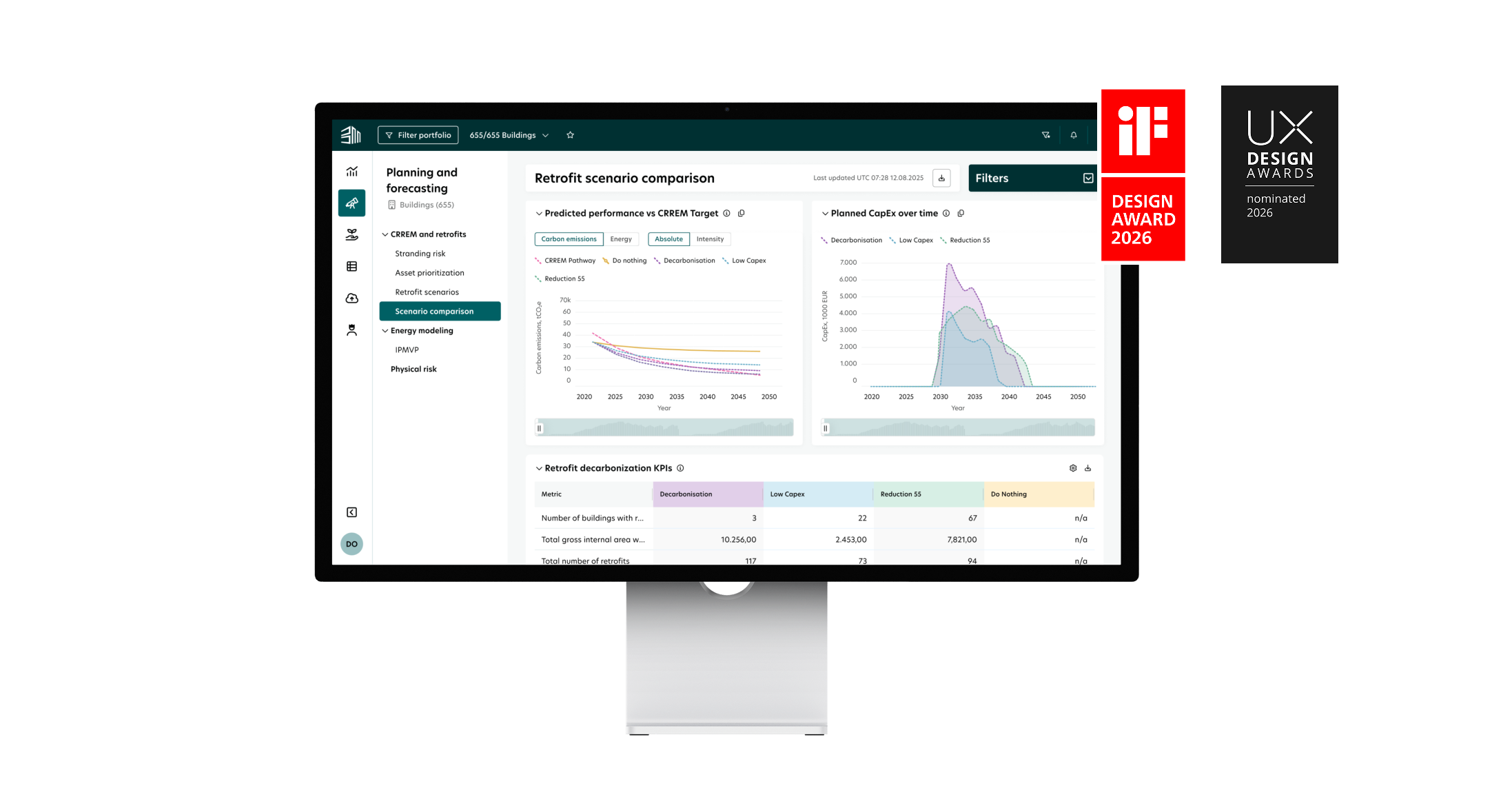Toggle the Filters panel checkbox
Screen dimensions: 1512x797
click(x=1088, y=178)
